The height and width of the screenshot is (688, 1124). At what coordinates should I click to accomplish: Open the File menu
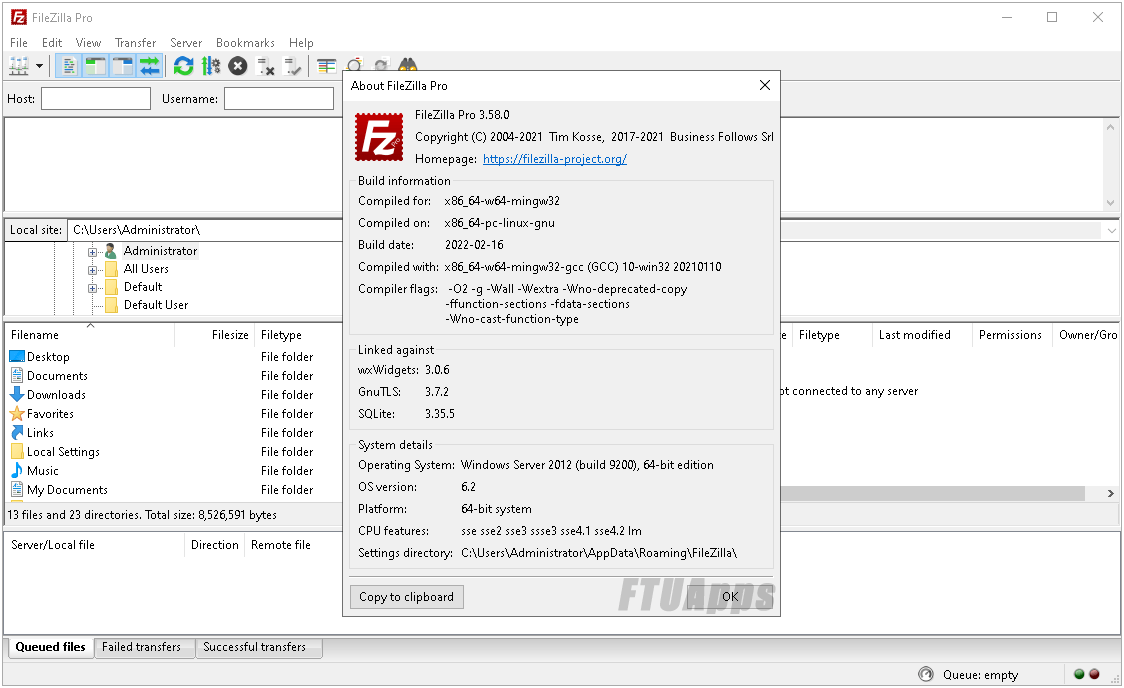click(x=19, y=42)
